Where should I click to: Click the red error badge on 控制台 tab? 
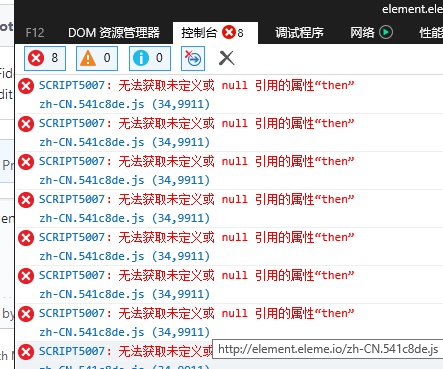229,32
